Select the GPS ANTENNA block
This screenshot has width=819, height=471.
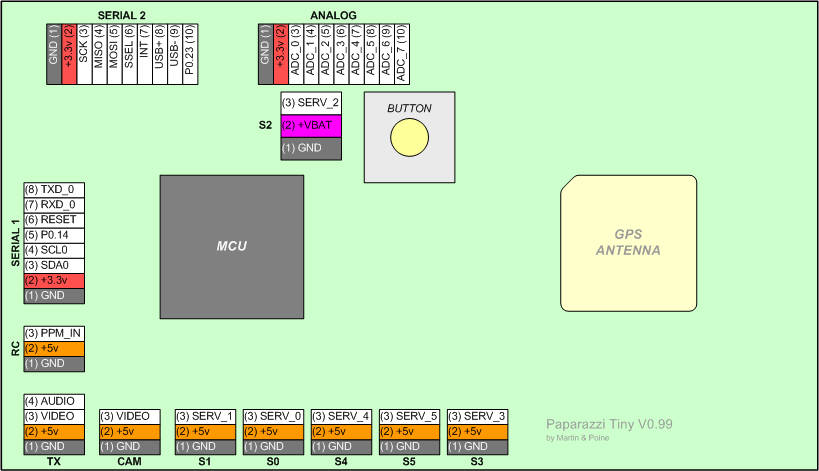pos(628,243)
